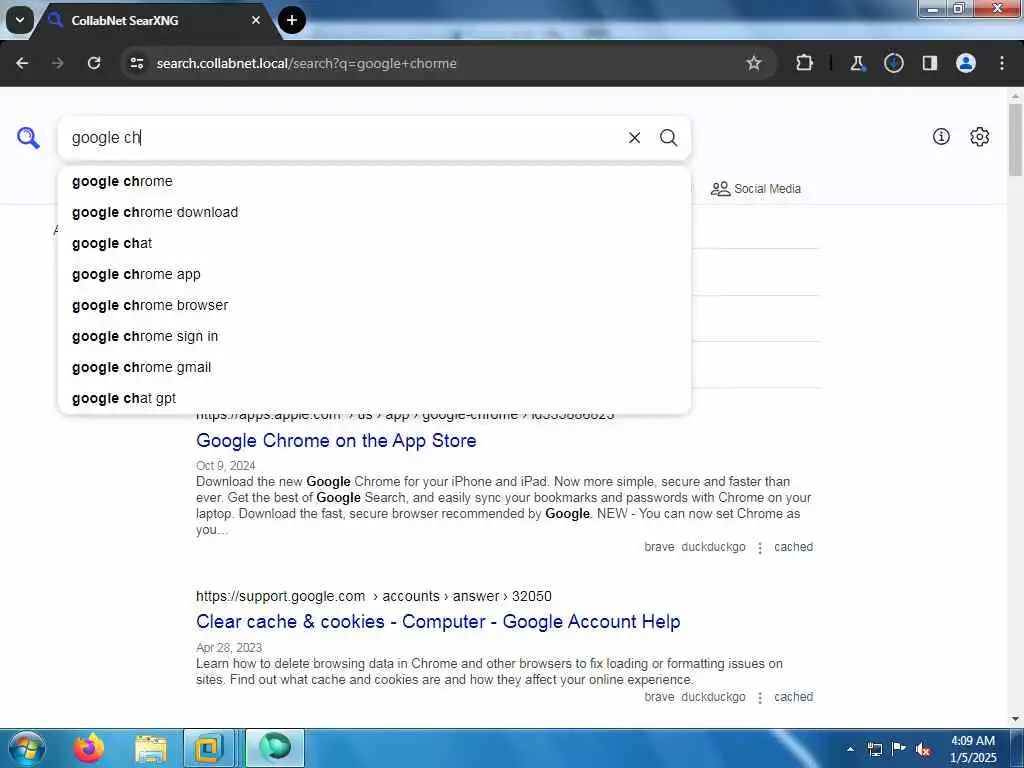Viewport: 1024px width, 768px height.
Task: Click the muted volume tray icon
Action: (923, 750)
